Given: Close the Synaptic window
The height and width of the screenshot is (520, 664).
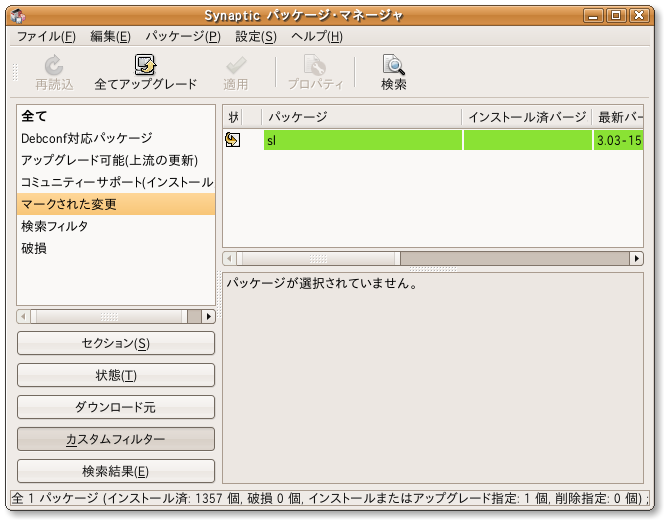Looking at the screenshot, I should pos(639,16).
